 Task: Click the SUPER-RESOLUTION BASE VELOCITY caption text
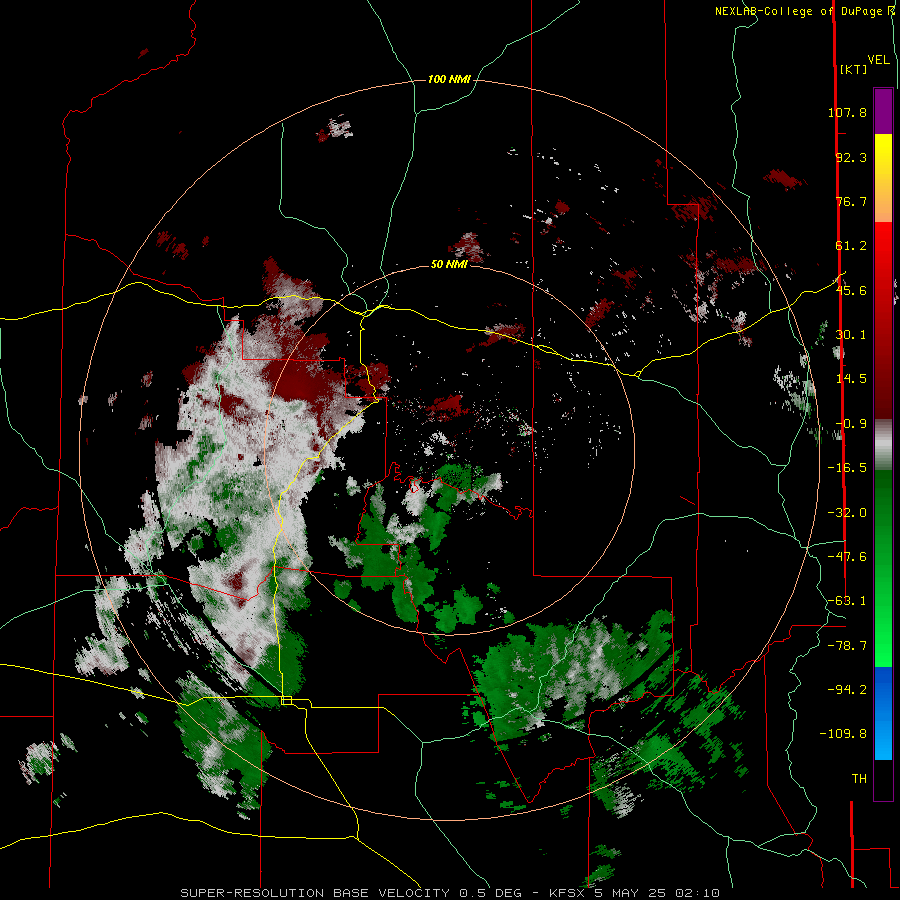315,893
